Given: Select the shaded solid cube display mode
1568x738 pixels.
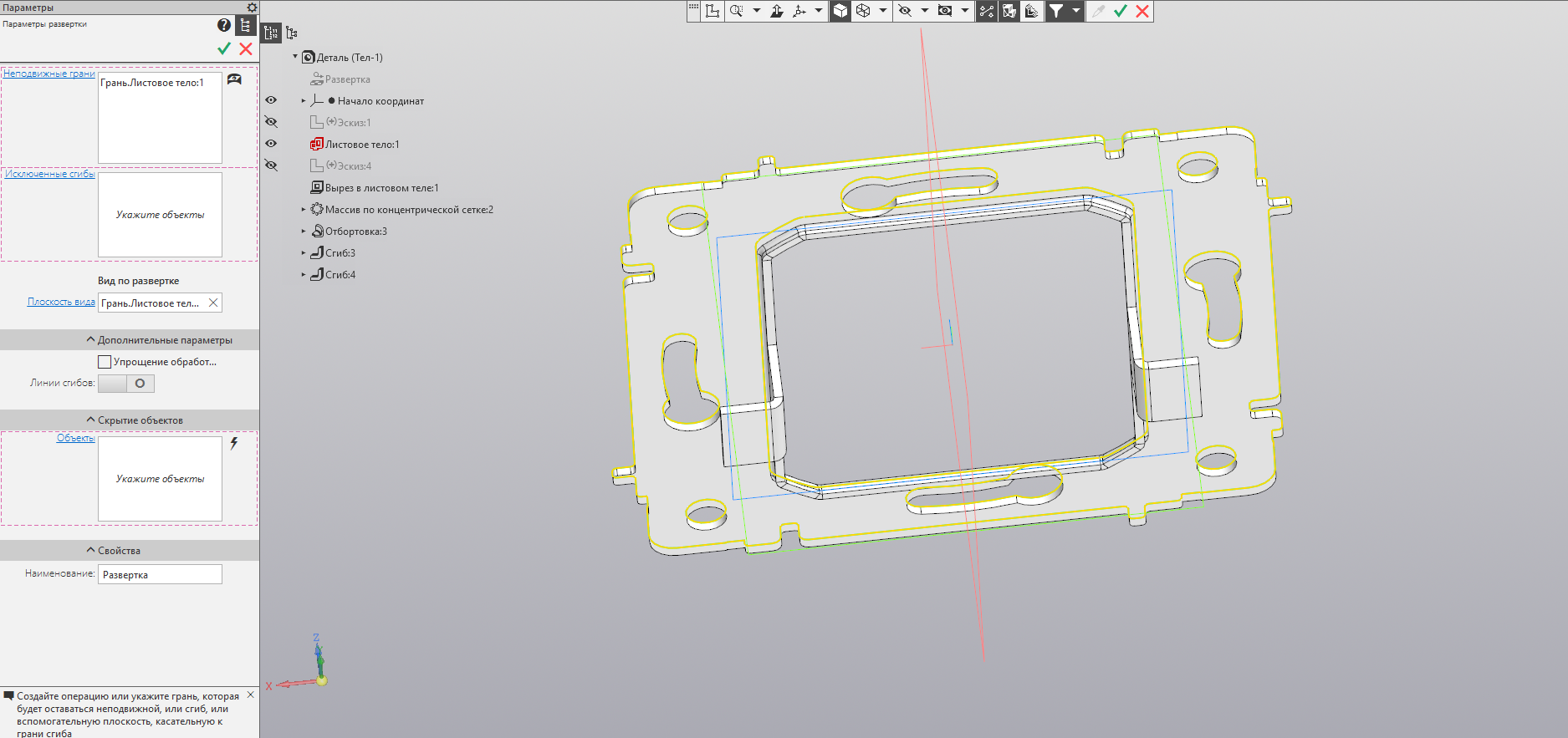Looking at the screenshot, I should tap(840, 11).
